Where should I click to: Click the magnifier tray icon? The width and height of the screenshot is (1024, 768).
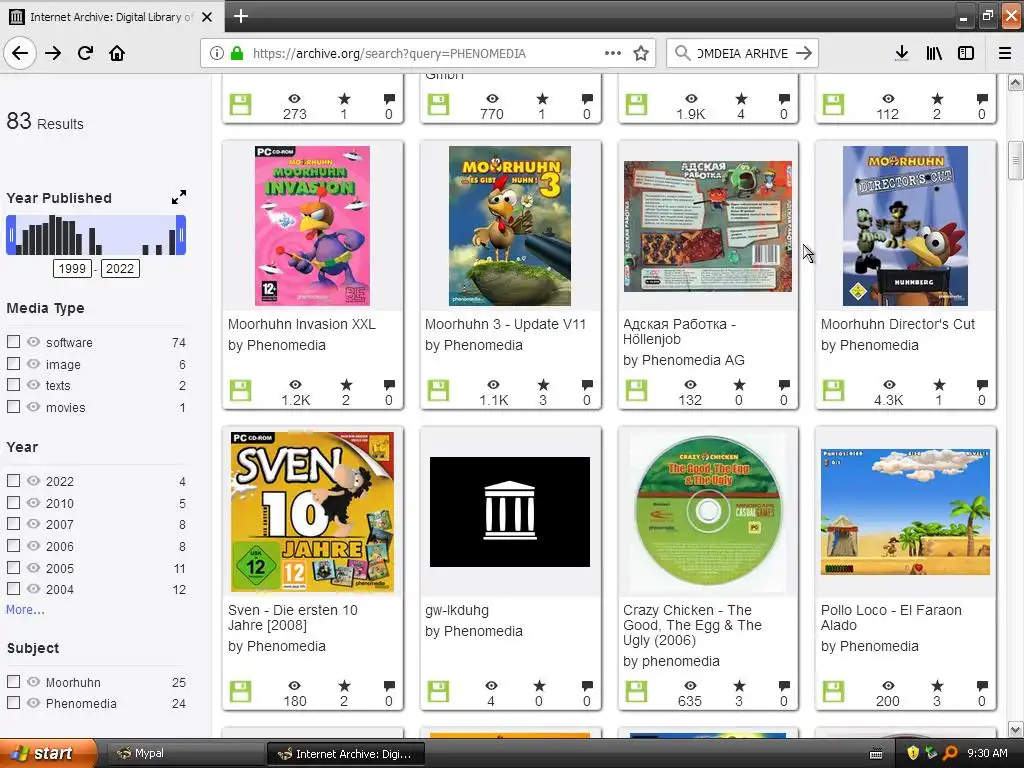pyautogui.click(x=950, y=753)
